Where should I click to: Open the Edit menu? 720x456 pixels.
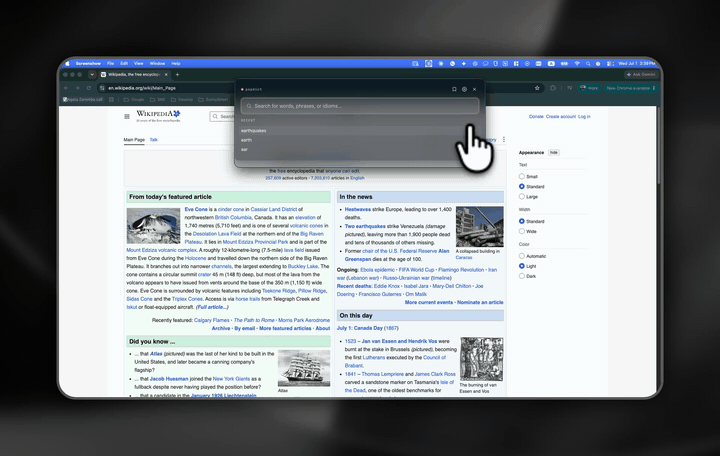point(124,63)
